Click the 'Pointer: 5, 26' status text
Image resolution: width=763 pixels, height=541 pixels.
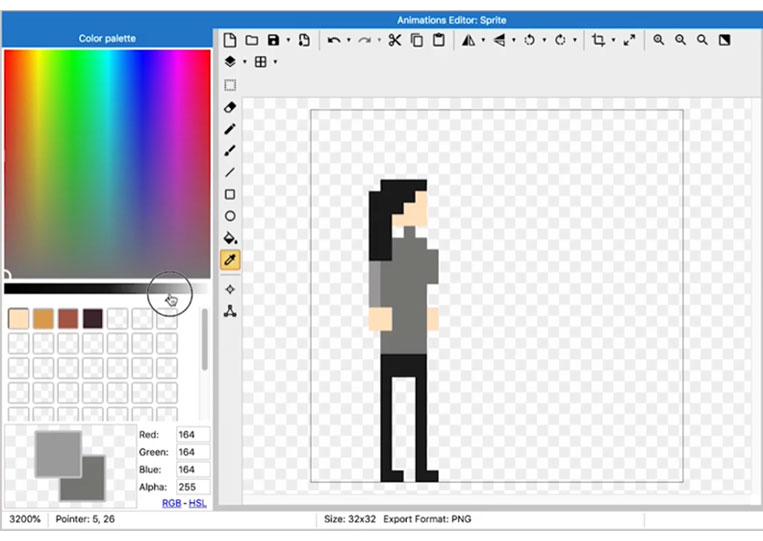[85, 519]
